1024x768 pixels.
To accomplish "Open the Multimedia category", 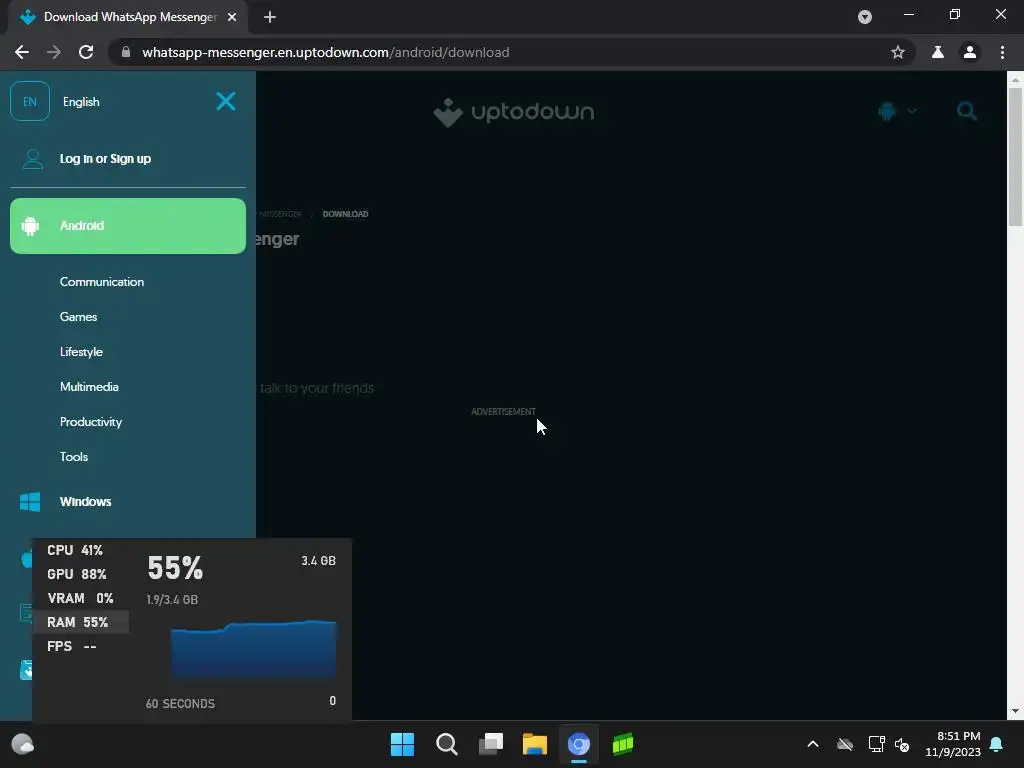I will click(89, 387).
